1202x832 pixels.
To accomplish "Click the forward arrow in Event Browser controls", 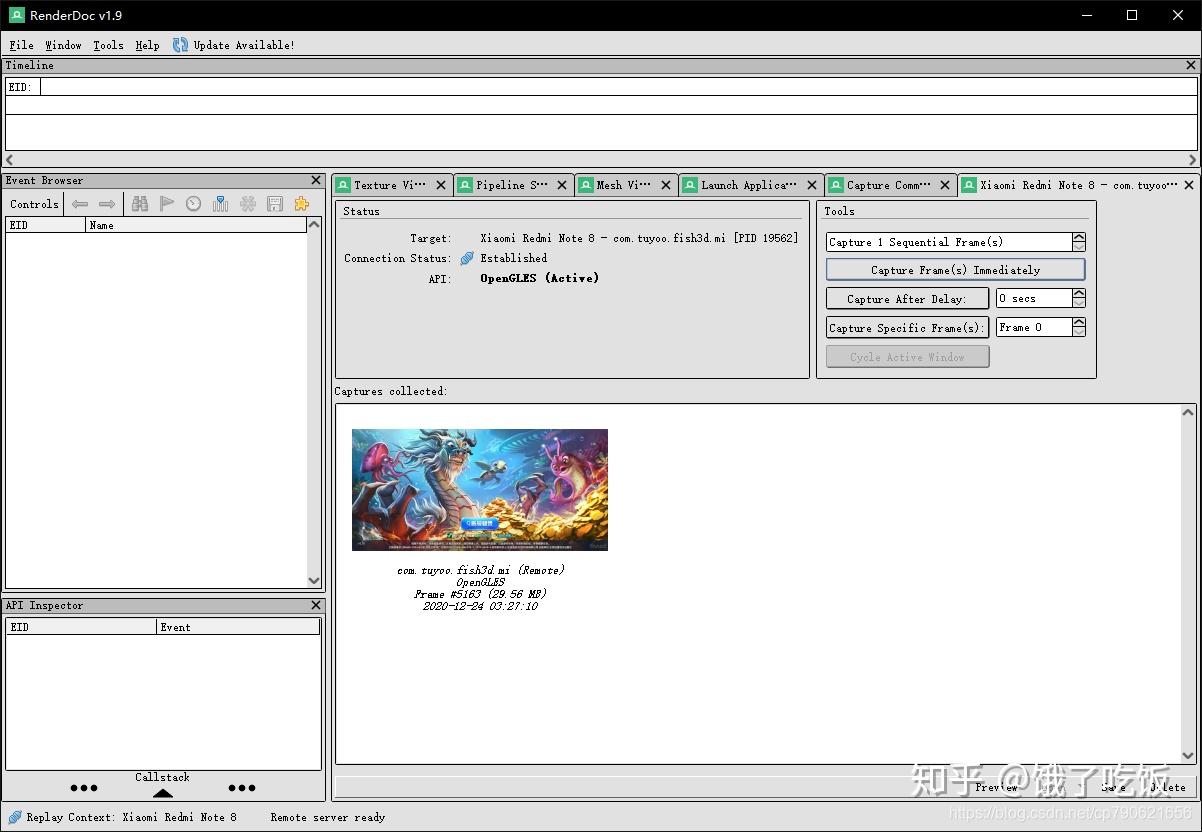I will pos(107,203).
